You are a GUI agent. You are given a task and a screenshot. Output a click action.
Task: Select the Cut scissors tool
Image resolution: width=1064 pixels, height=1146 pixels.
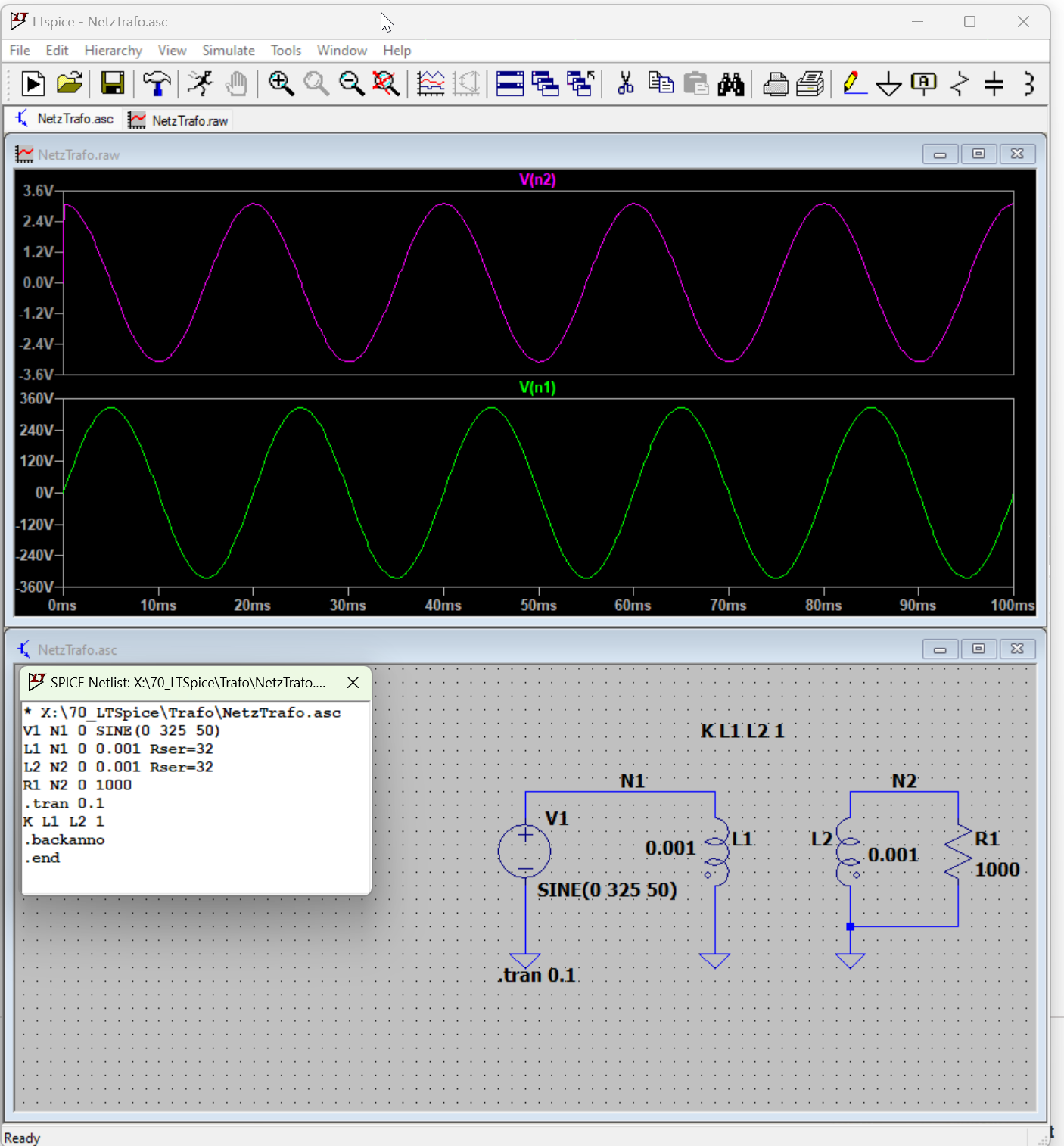625,83
